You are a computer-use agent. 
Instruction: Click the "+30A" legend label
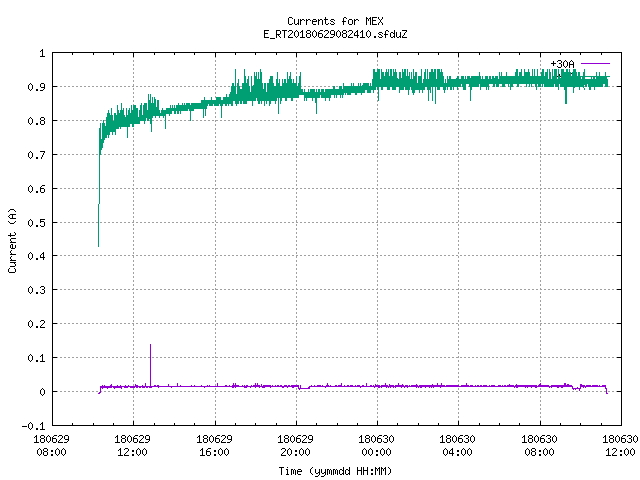point(562,64)
